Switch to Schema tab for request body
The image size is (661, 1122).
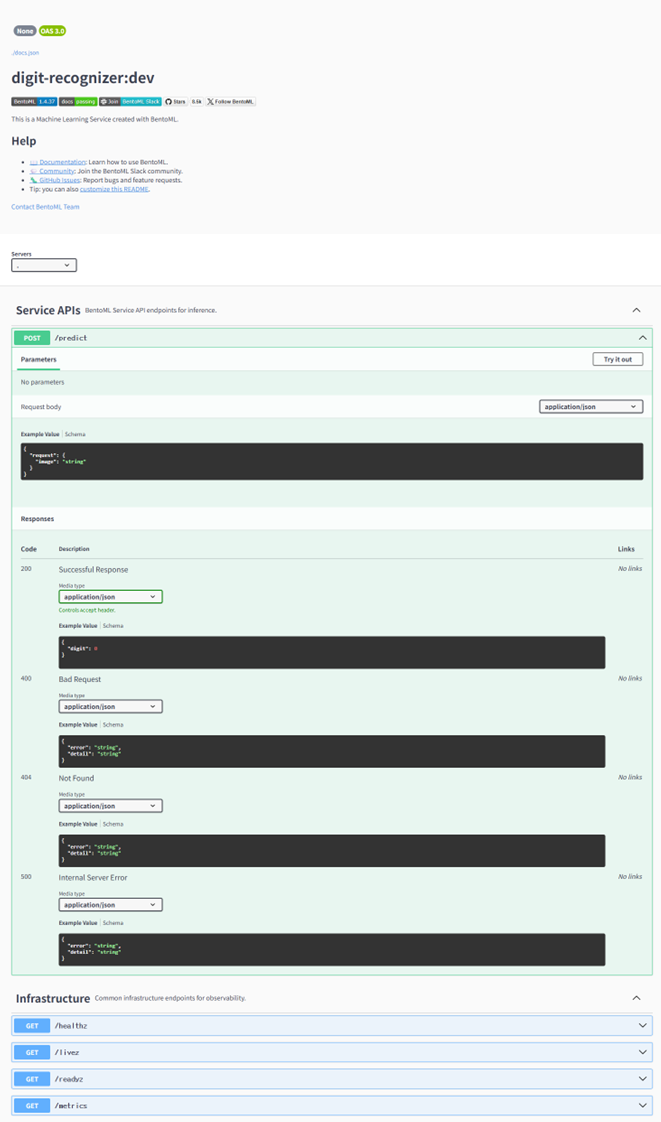pos(75,434)
